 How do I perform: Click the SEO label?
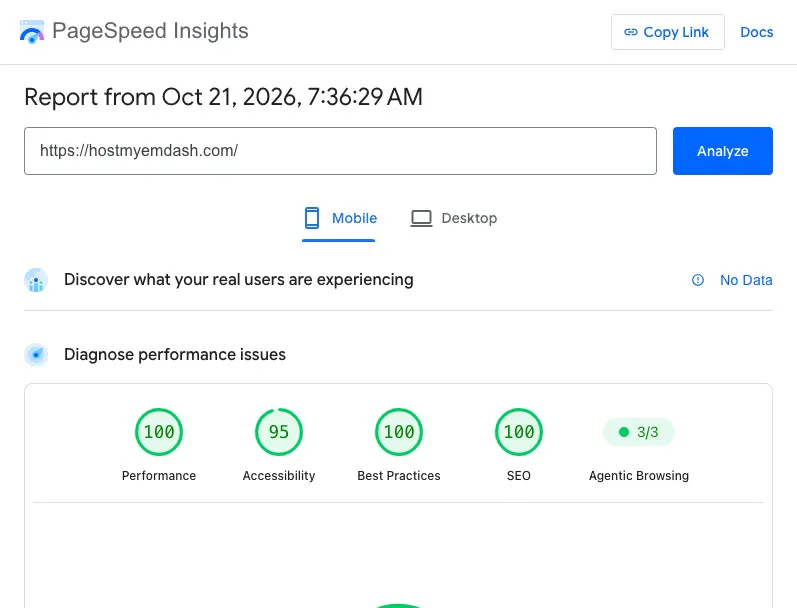pos(518,476)
